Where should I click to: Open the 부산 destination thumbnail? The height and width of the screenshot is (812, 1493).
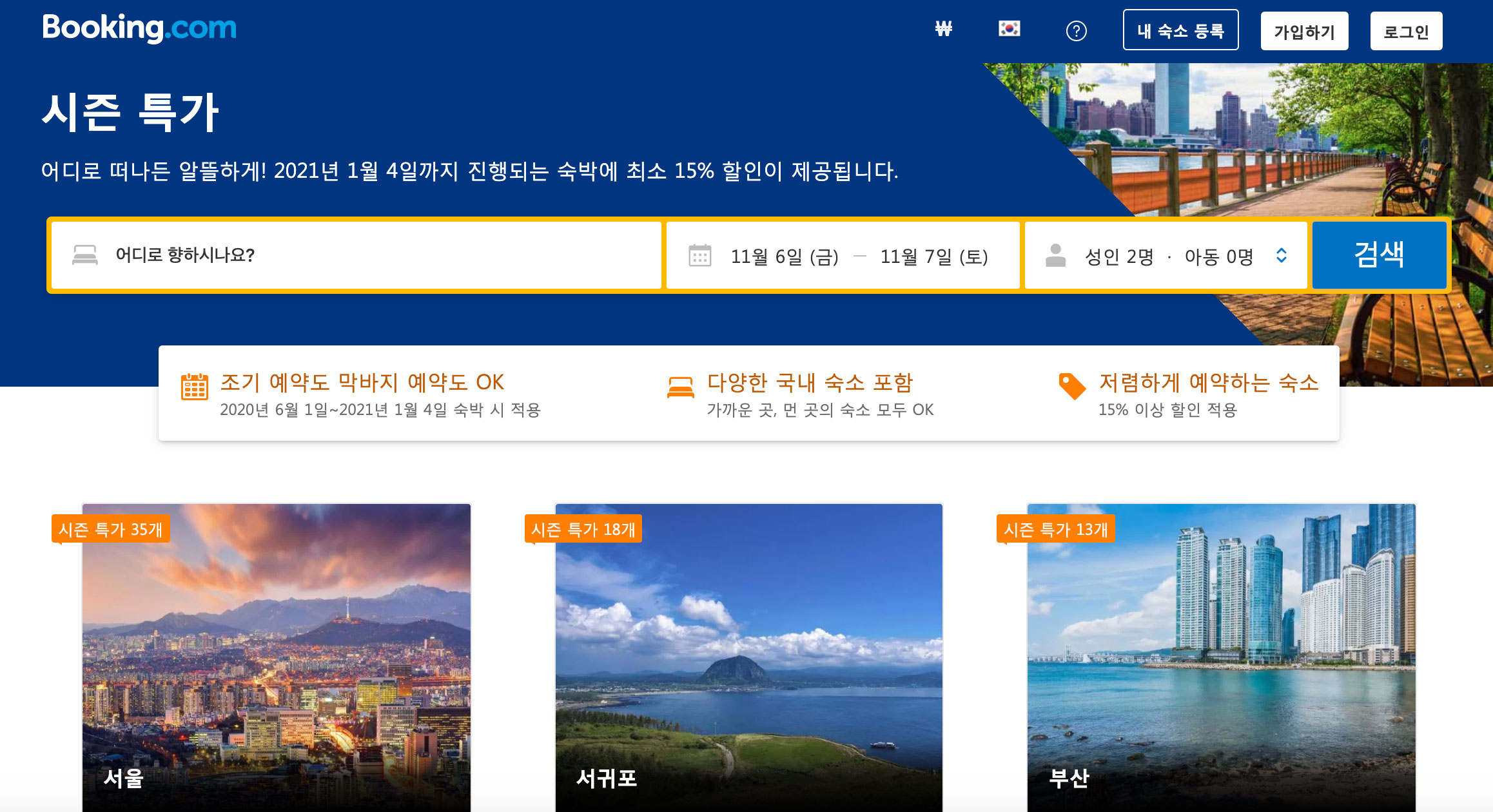[1221, 657]
